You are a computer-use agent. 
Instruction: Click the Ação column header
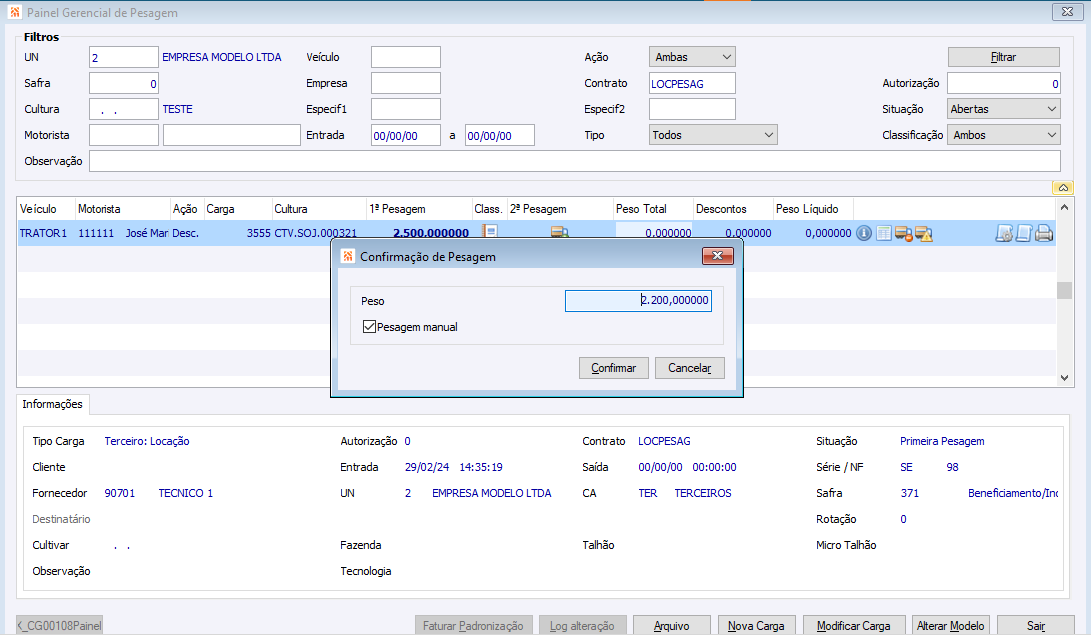187,209
